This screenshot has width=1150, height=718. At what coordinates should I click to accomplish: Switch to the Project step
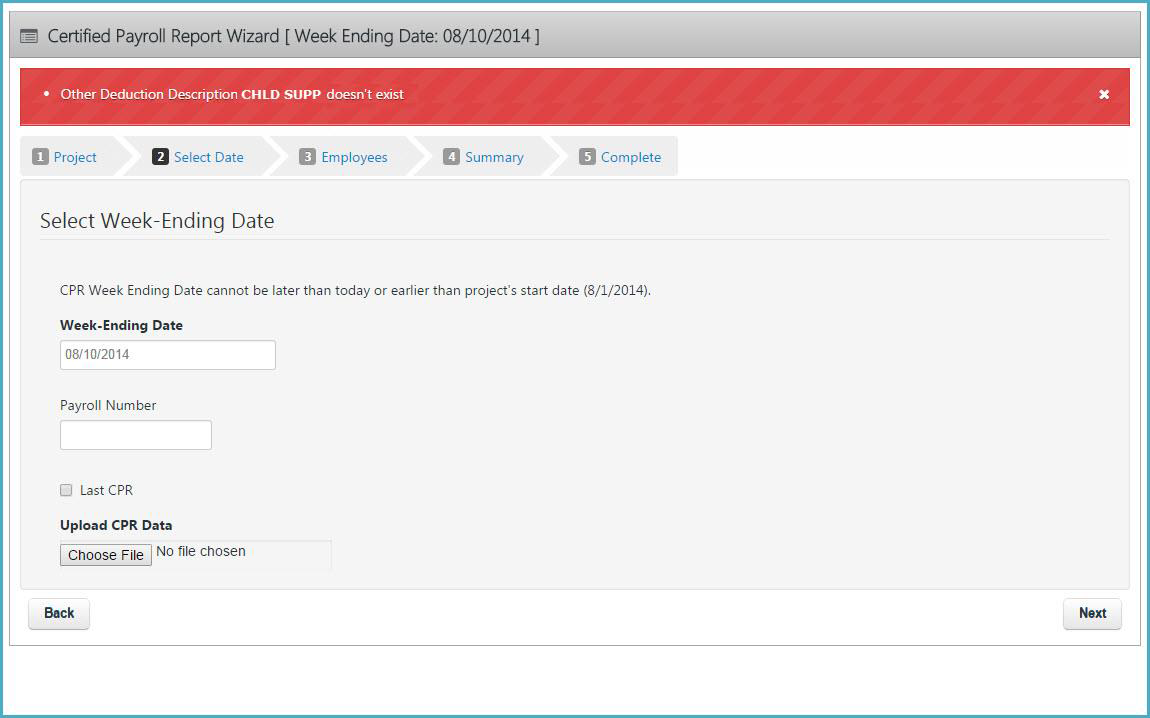pyautogui.click(x=74, y=157)
